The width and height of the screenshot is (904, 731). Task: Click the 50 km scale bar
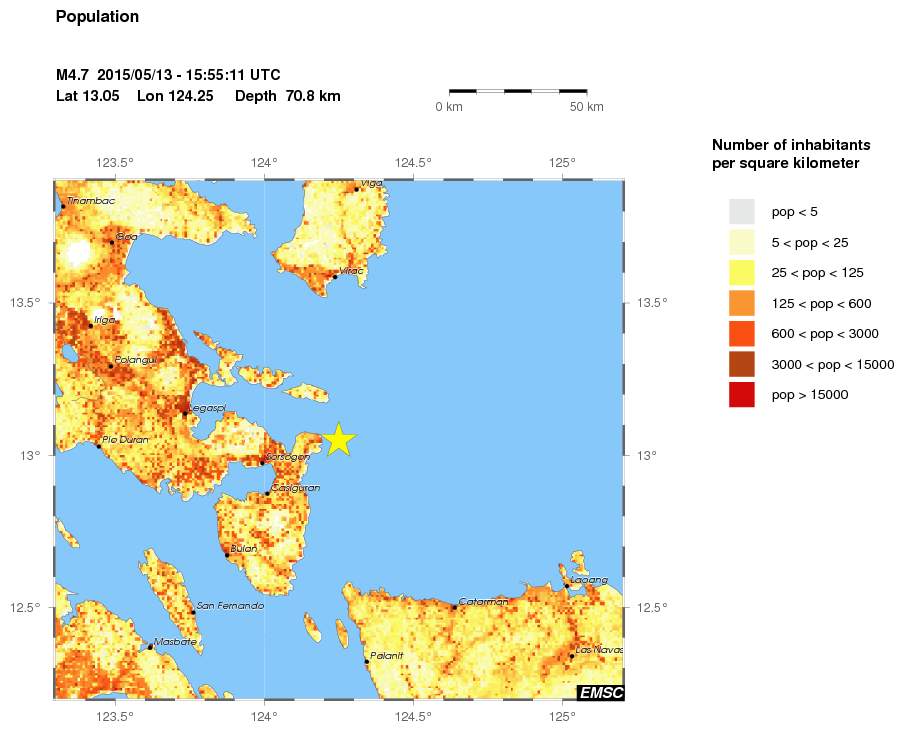point(517,91)
